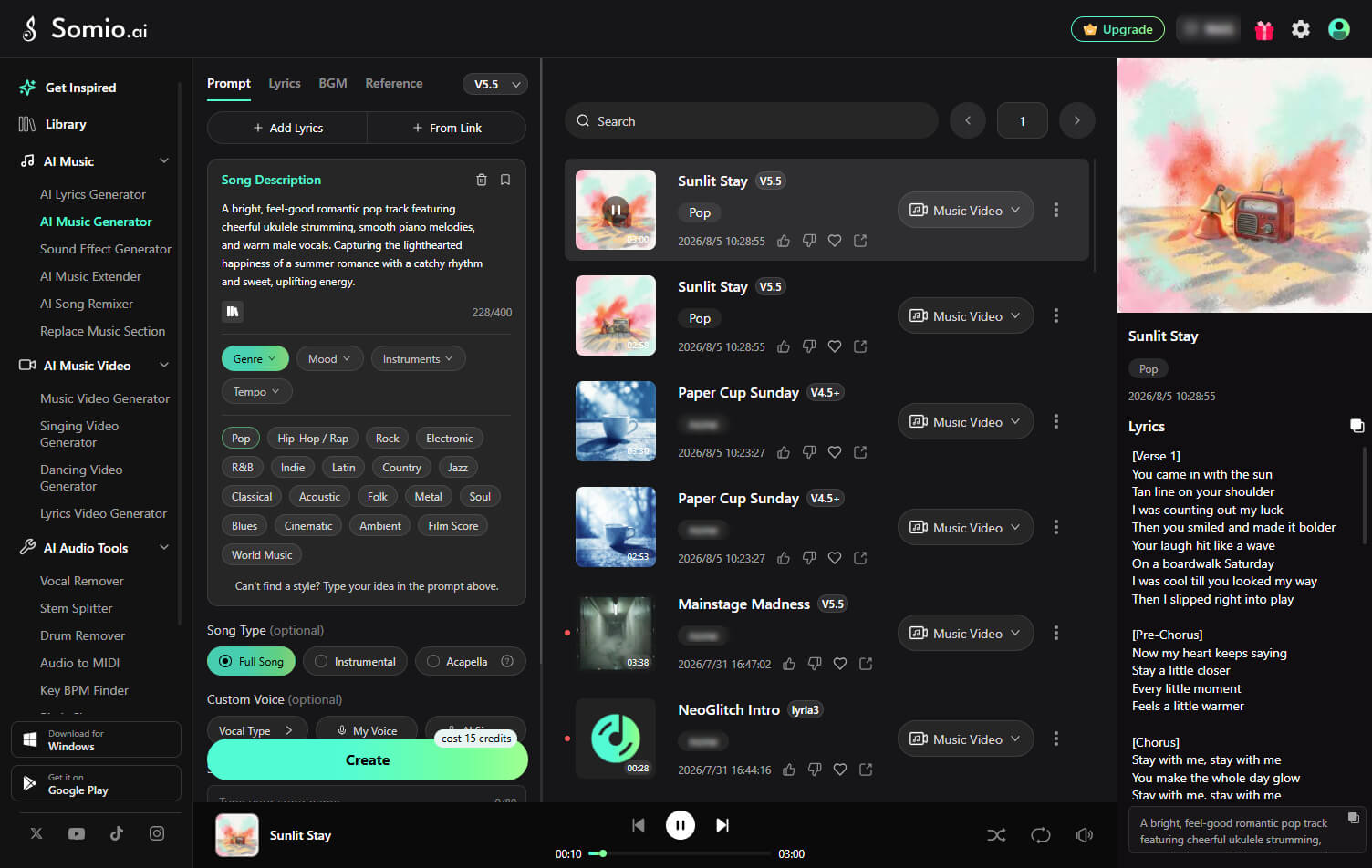
Task: Pause playback in bottom player
Action: 681,825
